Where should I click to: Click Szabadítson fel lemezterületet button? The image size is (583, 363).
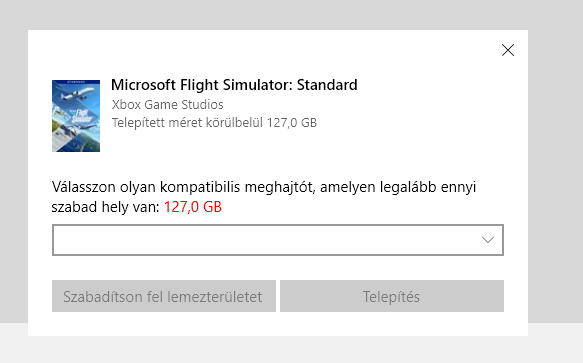pos(164,296)
